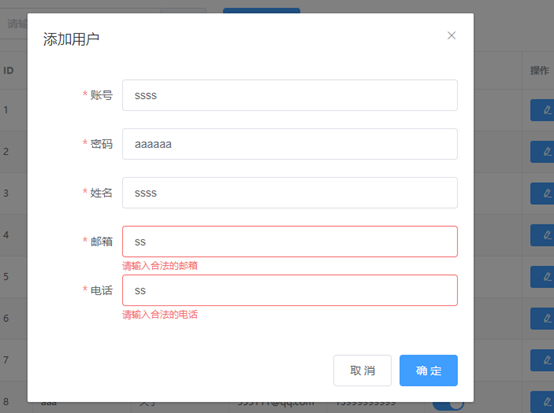Click the 请输入合法的邮箱 error message
The height and width of the screenshot is (413, 554).
coord(160,266)
